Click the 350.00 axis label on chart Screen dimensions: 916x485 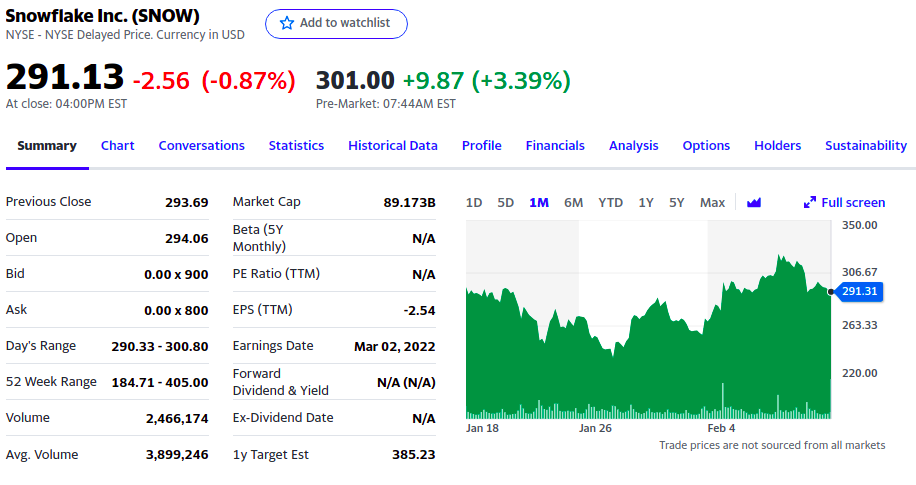859,226
